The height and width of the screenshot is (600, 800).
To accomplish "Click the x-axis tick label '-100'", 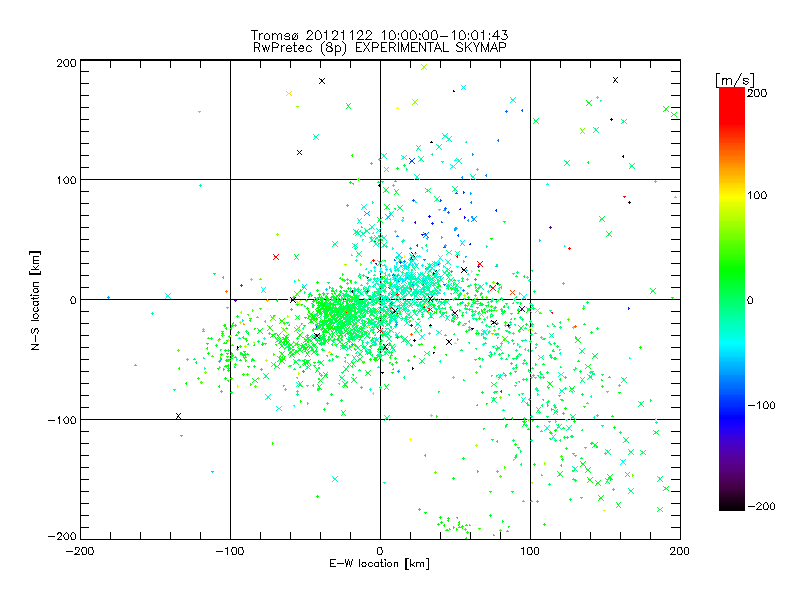I will [230, 551].
